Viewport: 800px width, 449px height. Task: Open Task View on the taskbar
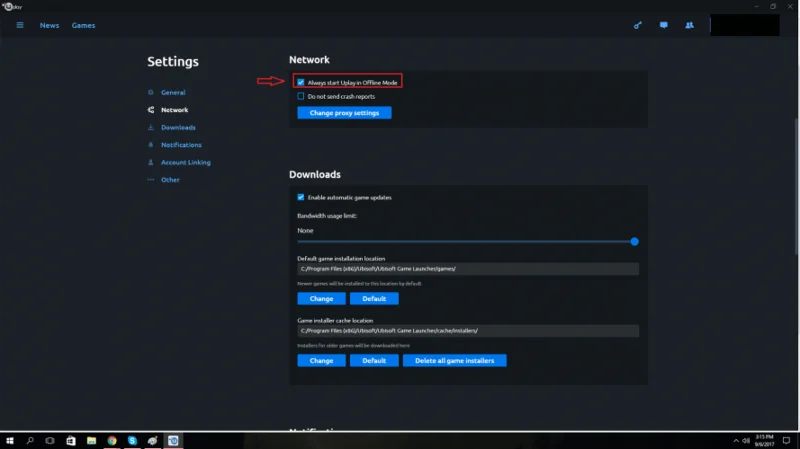49,441
